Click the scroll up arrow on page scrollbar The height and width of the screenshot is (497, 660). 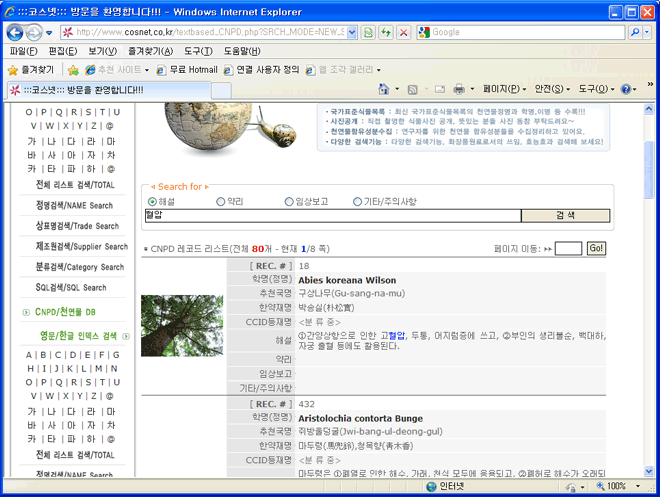point(649,109)
